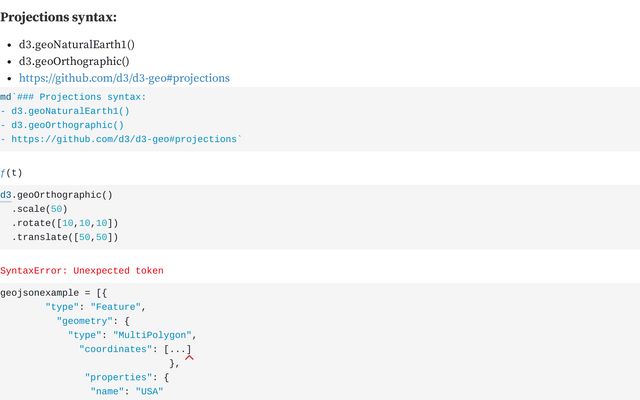Viewport: 640px width, 400px height.
Task: Click the .scale(50) code line
Action: tap(40, 209)
